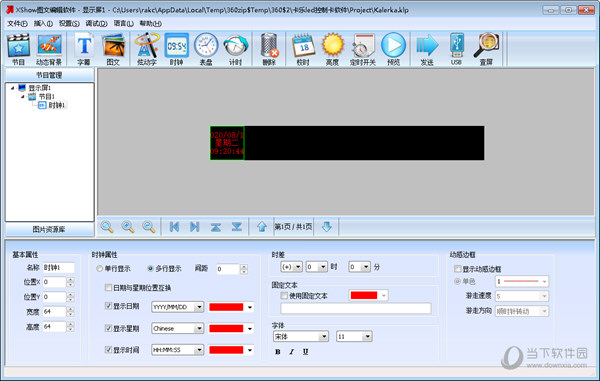Viewport: 600px width, 381px height.
Task: Check 日期与星期位置互换 option
Action: [138, 288]
